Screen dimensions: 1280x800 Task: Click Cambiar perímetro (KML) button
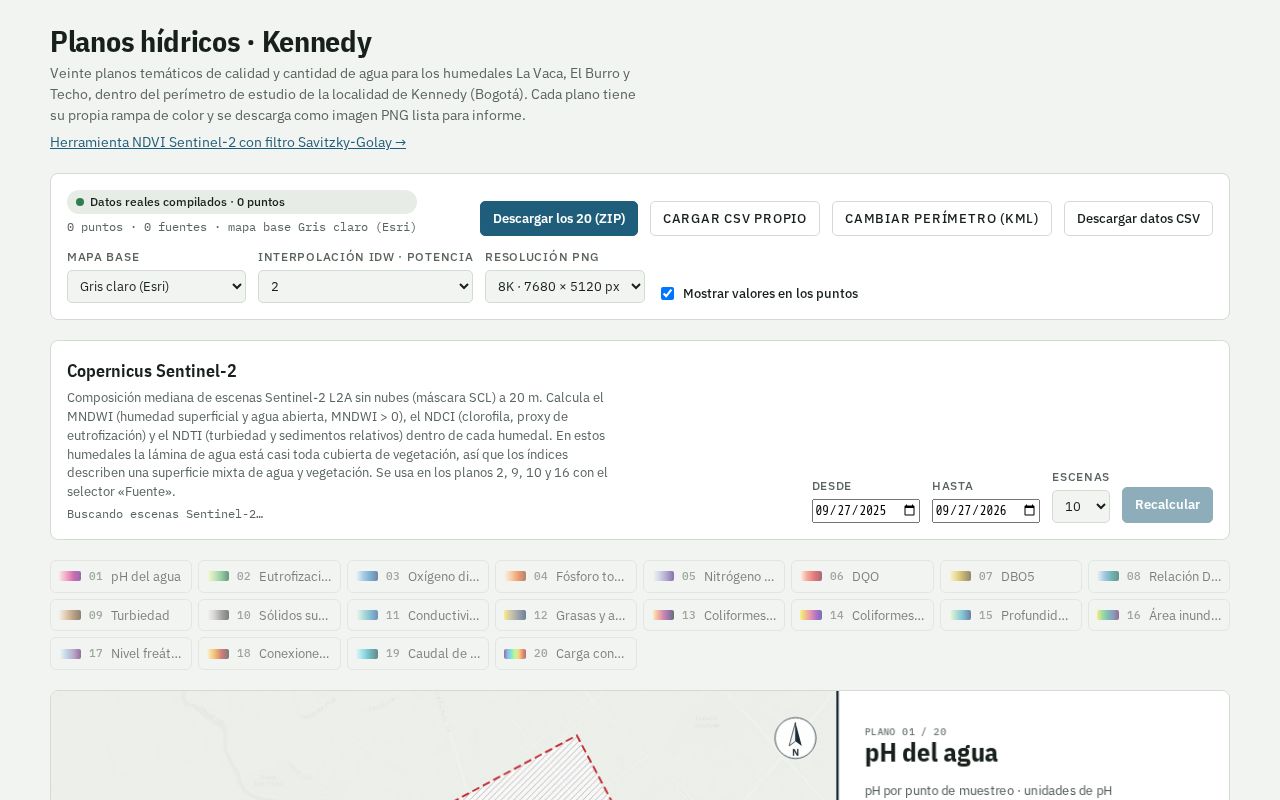pyautogui.click(x=942, y=219)
